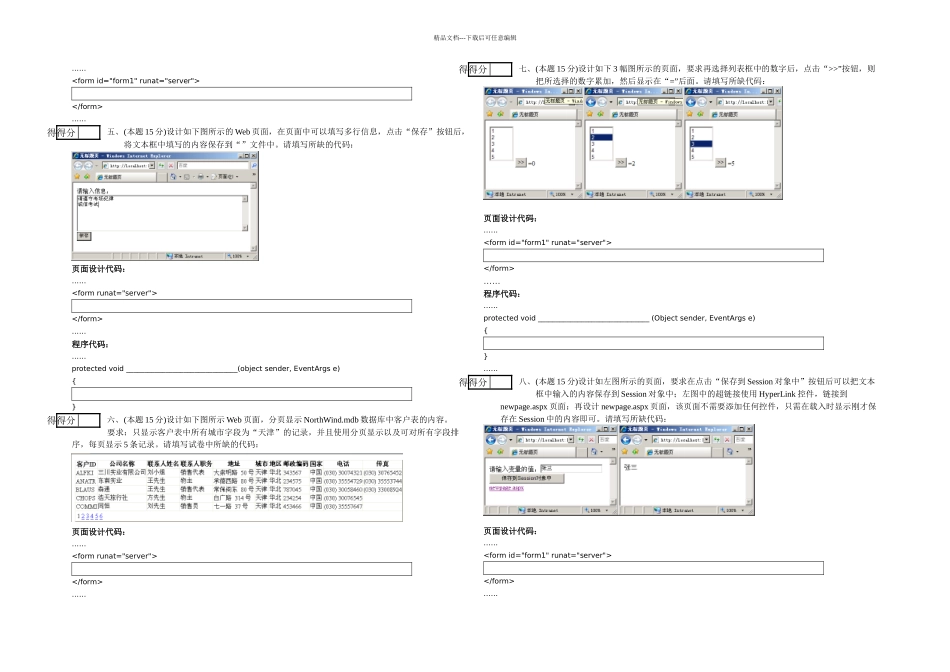Open the 100% zoom dropdown in the right question eight browser
Image resolution: width=950 pixels, height=672 pixels.
click(x=743, y=510)
